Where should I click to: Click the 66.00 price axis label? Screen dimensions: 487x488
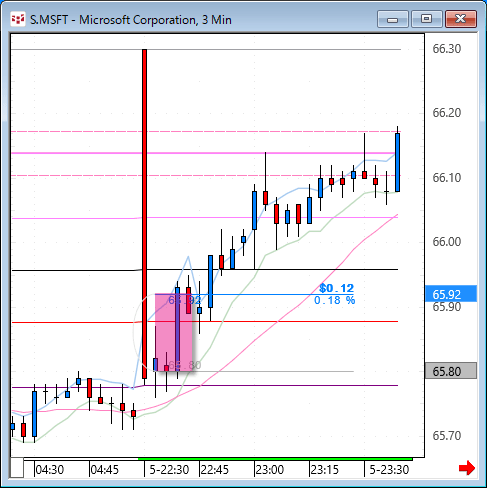click(x=447, y=242)
